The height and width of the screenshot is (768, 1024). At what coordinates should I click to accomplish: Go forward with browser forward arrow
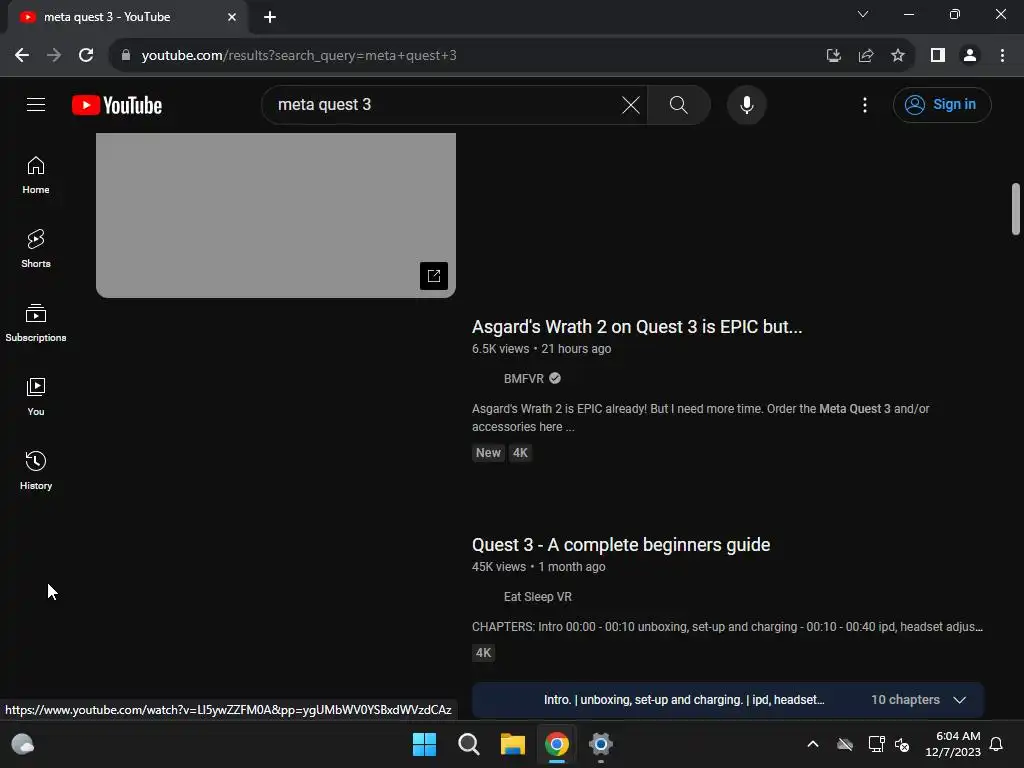[x=54, y=55]
